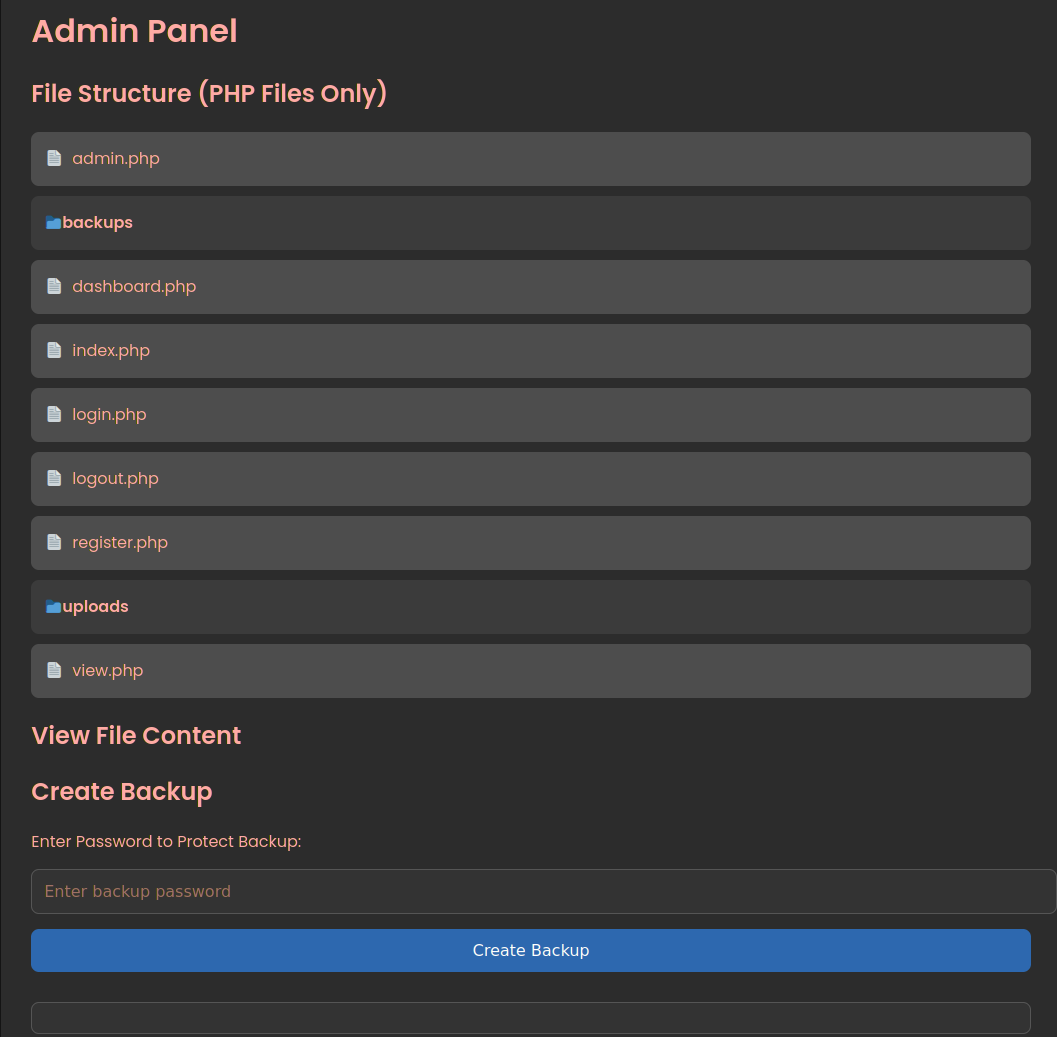Select login.php file name
The image size is (1057, 1037).
point(109,414)
